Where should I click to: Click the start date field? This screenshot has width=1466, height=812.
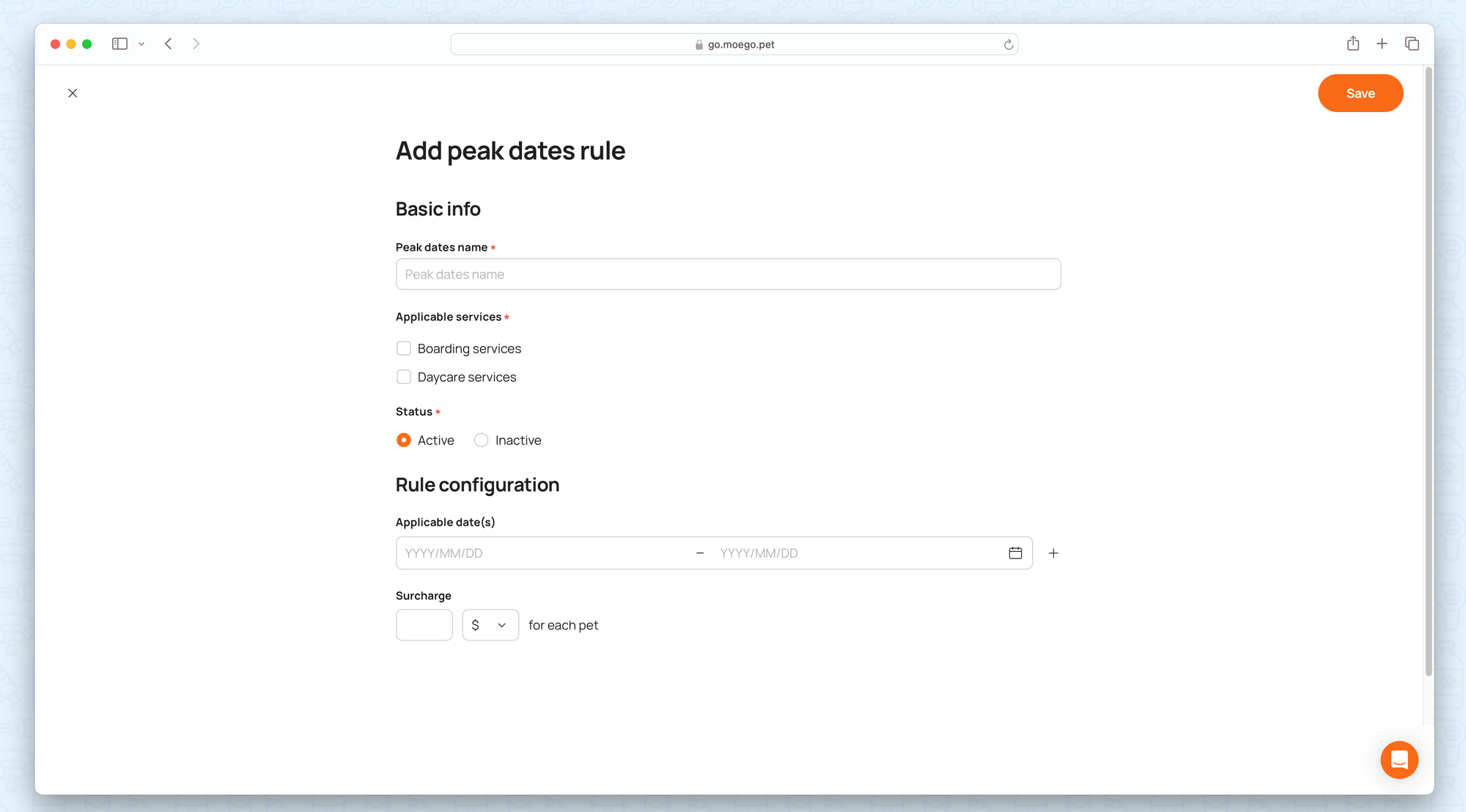click(x=542, y=553)
